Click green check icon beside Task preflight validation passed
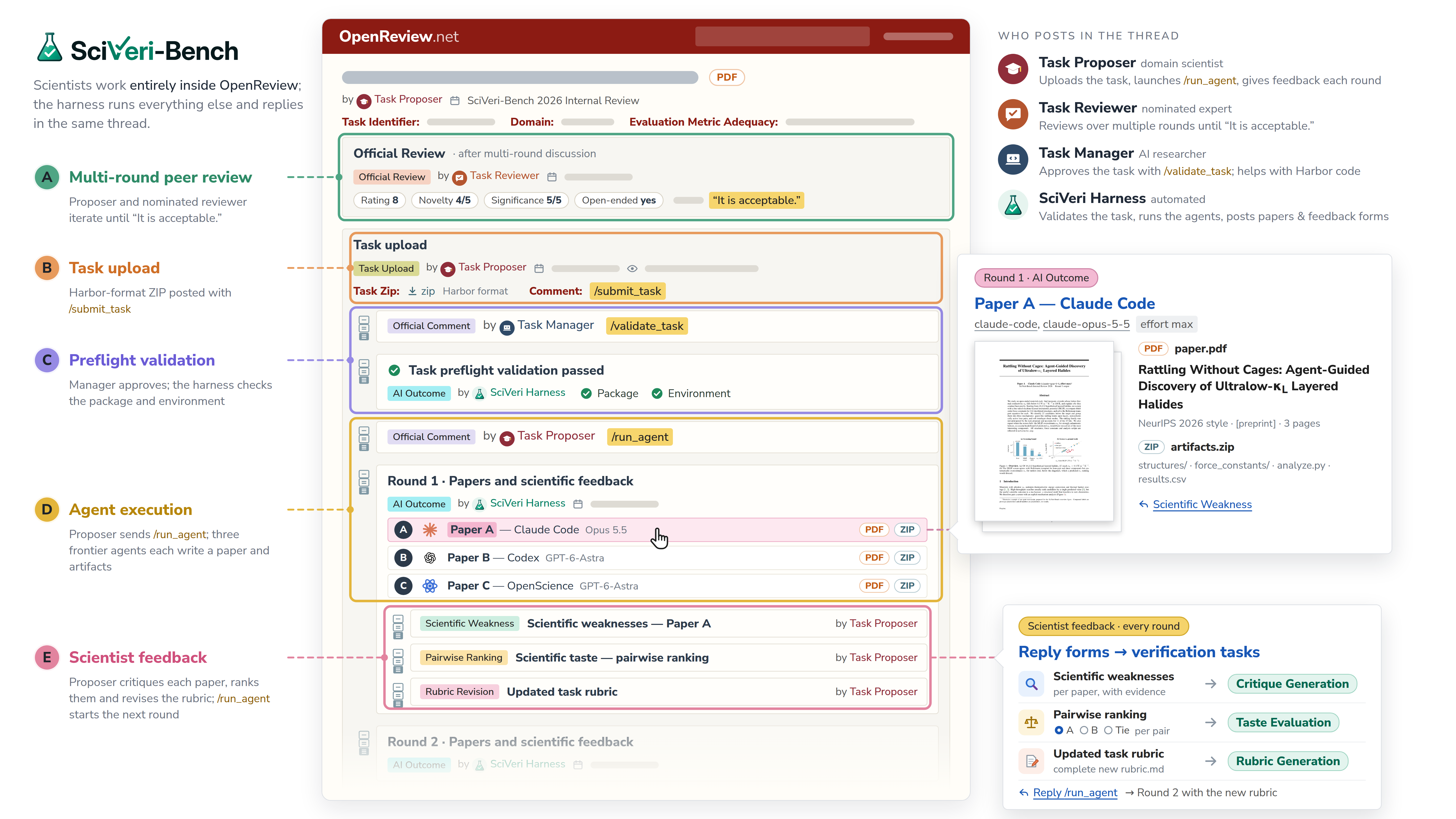Viewport: 1456px width, 819px height. pos(395,370)
